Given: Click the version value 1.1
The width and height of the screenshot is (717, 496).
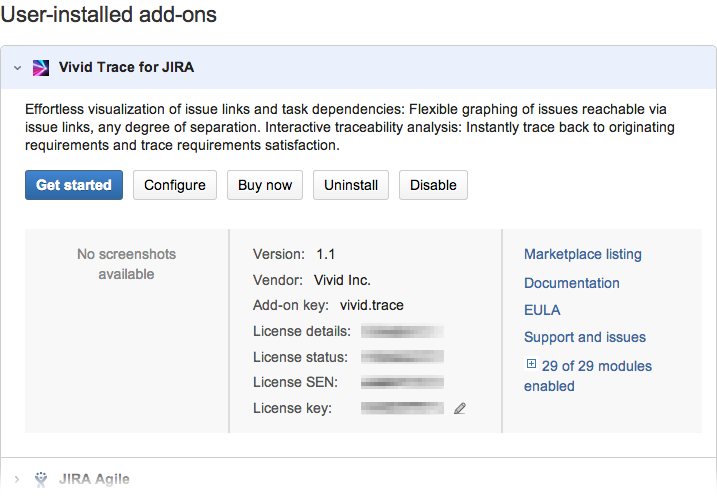Looking at the screenshot, I should (326, 254).
